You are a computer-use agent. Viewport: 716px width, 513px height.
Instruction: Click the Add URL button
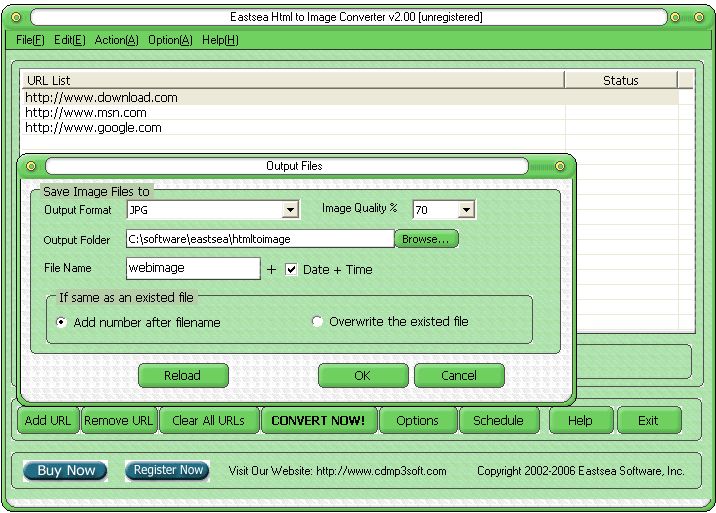pos(48,420)
